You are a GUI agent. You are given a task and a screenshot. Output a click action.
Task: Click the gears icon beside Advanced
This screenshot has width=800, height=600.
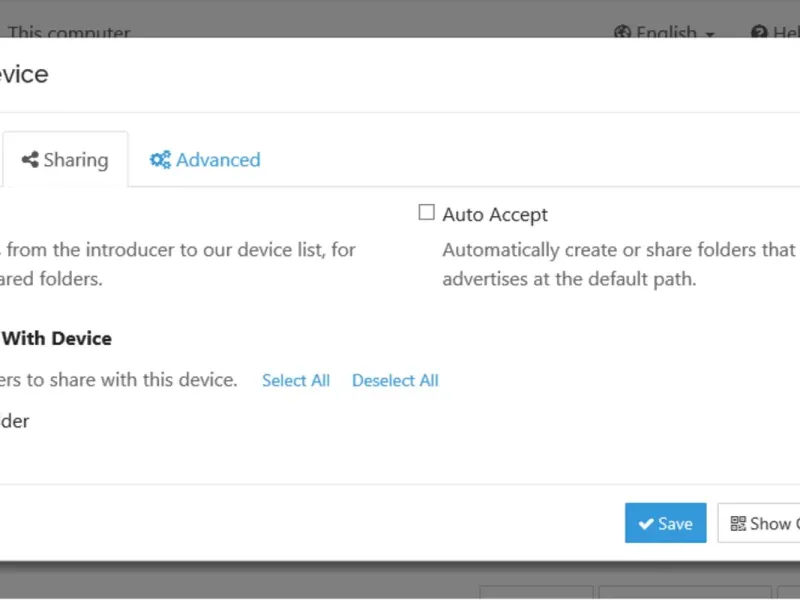click(160, 160)
